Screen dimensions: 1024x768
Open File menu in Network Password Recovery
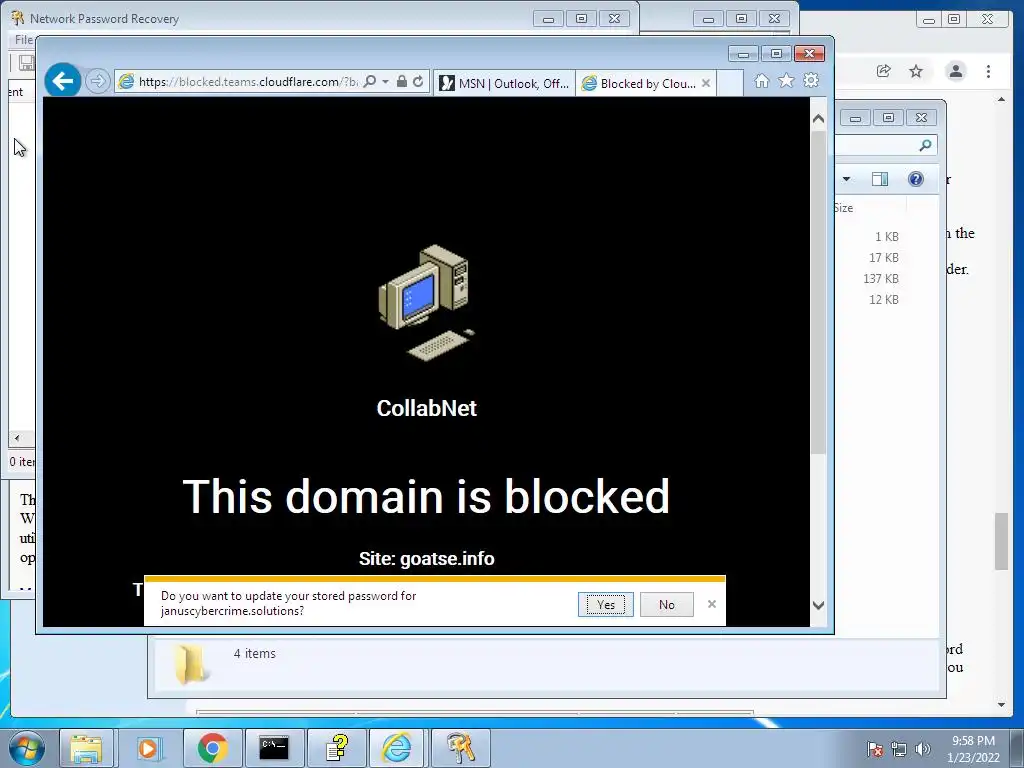click(24, 40)
